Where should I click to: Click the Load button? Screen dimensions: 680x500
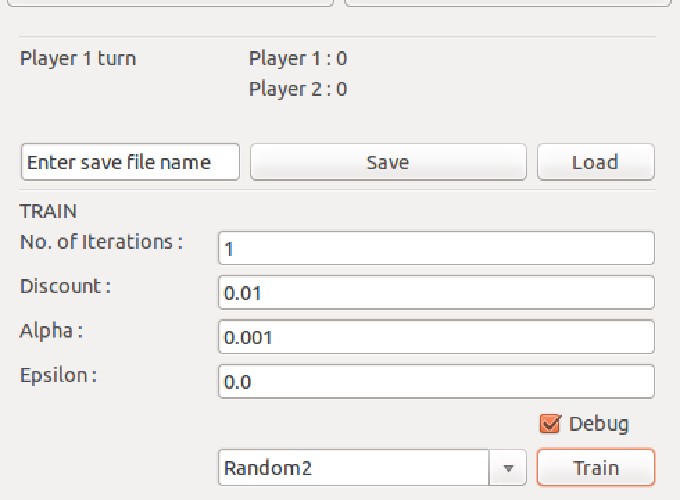tap(595, 162)
